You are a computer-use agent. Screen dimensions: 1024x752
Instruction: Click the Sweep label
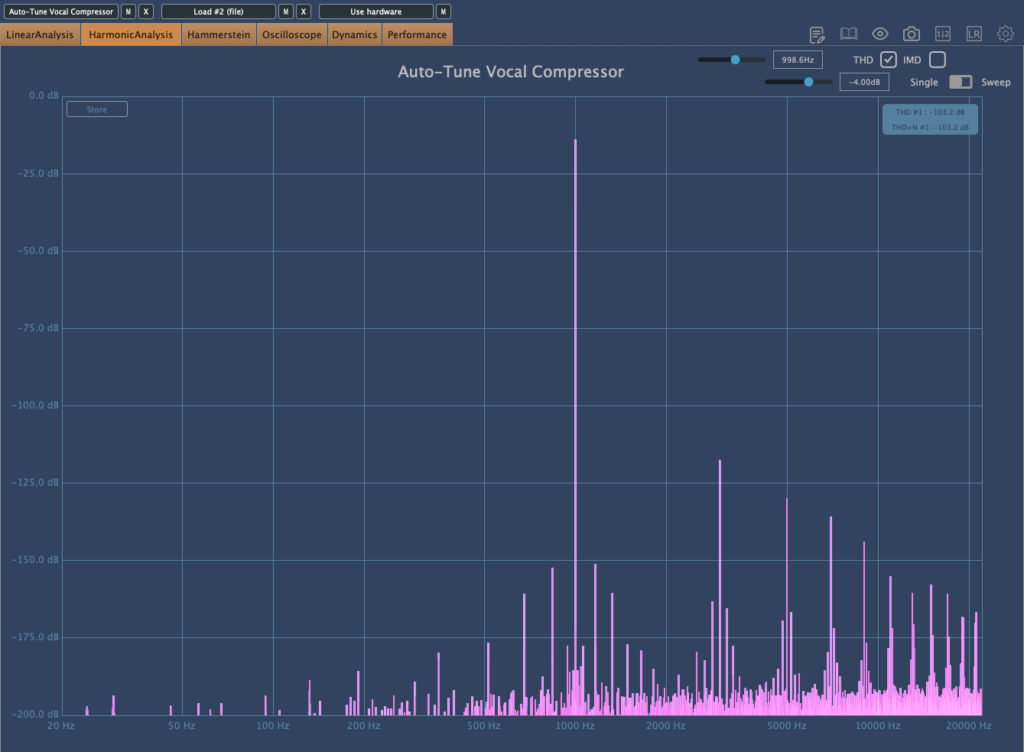tap(995, 82)
